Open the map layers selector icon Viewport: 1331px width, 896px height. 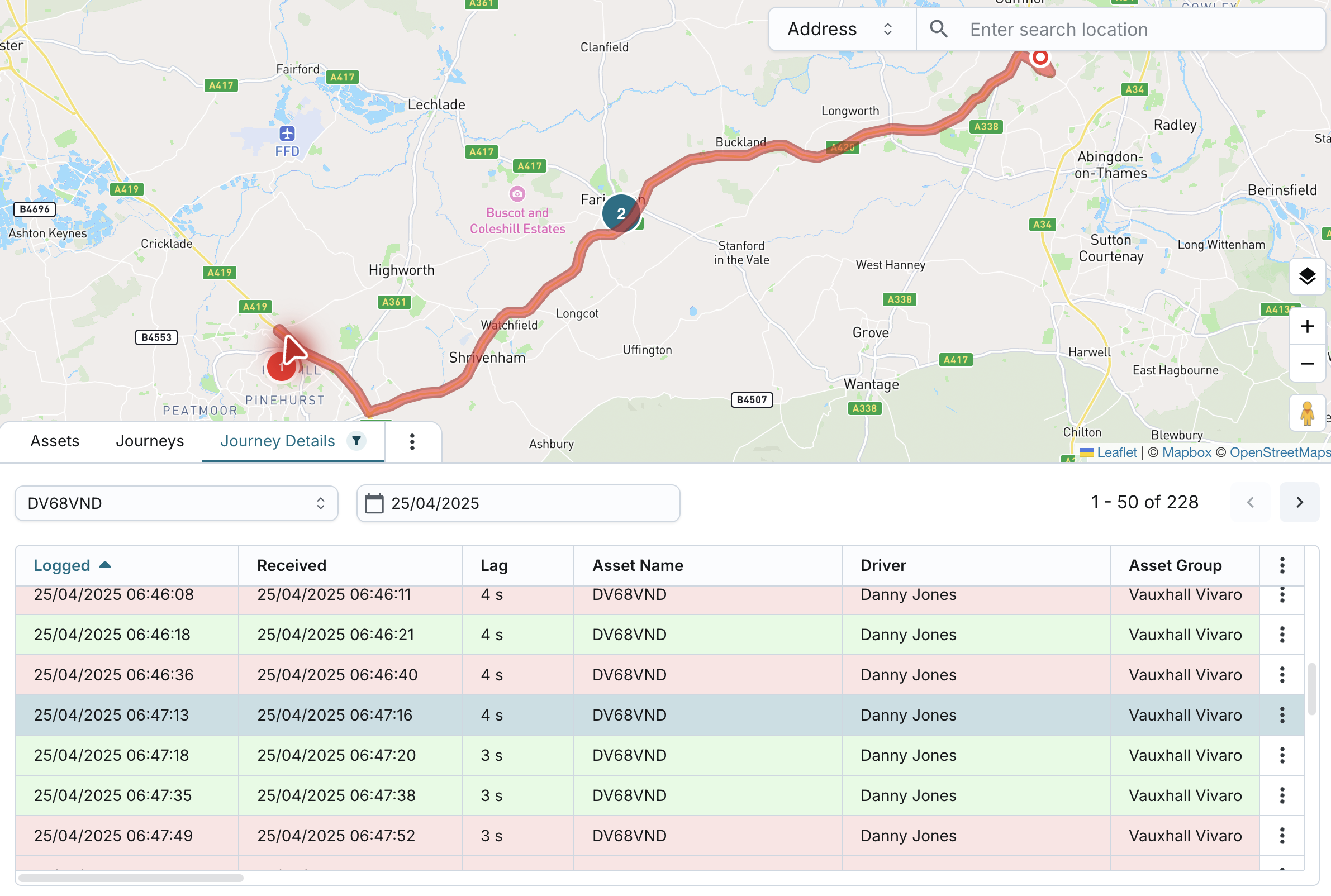[1306, 277]
